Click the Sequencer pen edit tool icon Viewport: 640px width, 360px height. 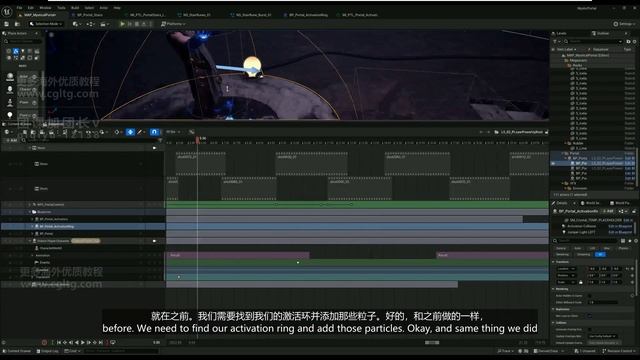pyautogui.click(x=140, y=132)
